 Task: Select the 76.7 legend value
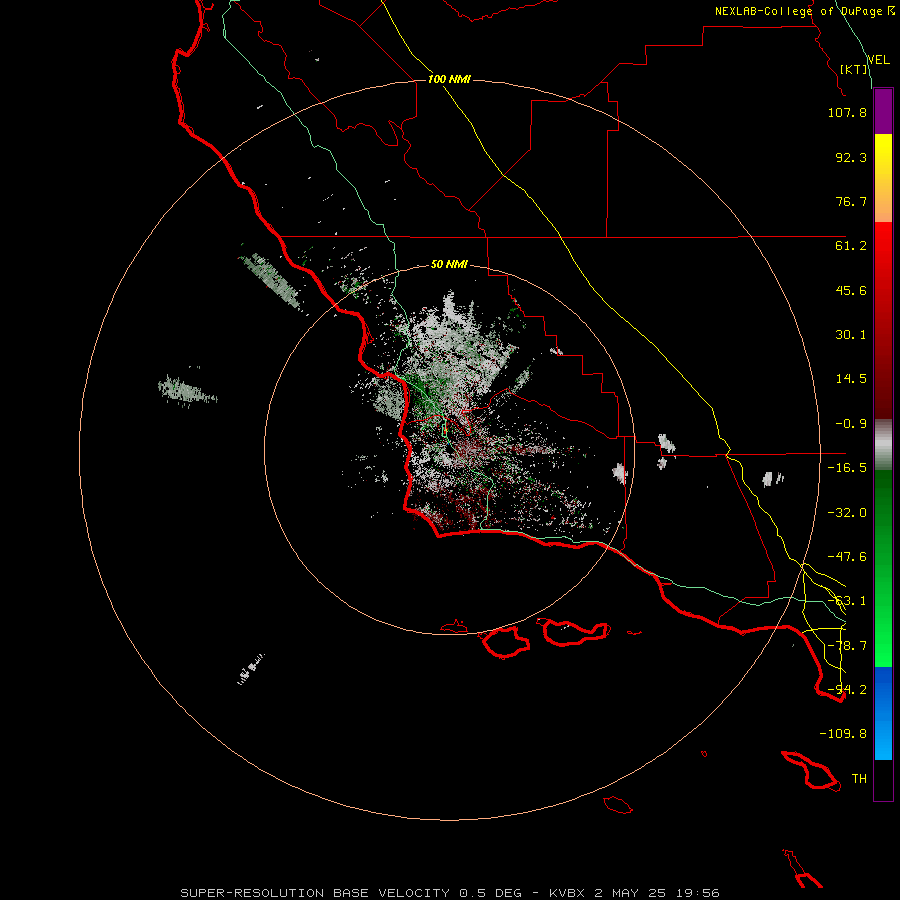[x=851, y=201]
